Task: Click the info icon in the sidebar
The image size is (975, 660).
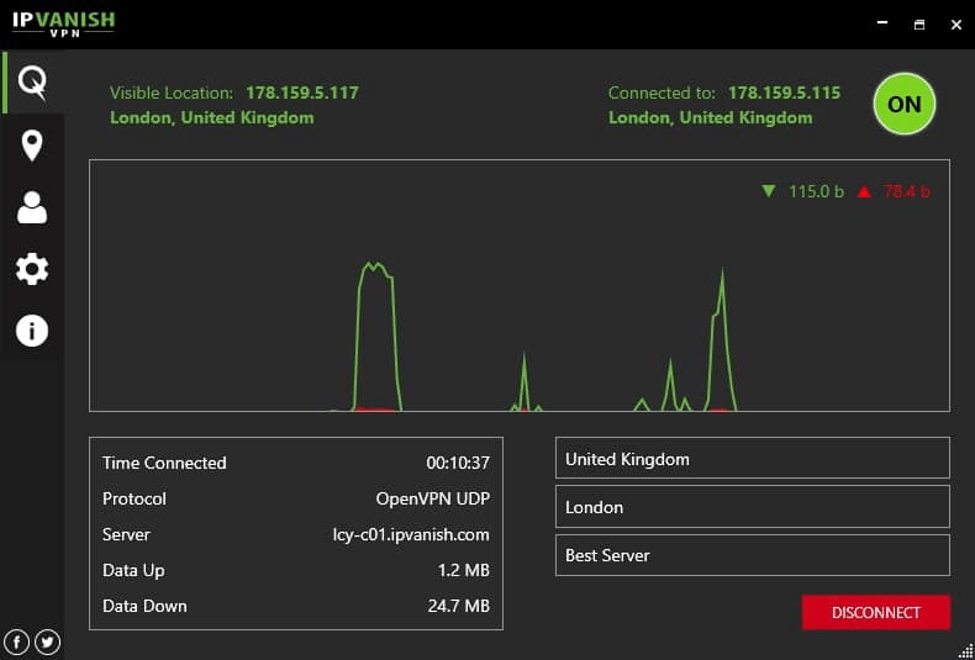Action: [33, 330]
